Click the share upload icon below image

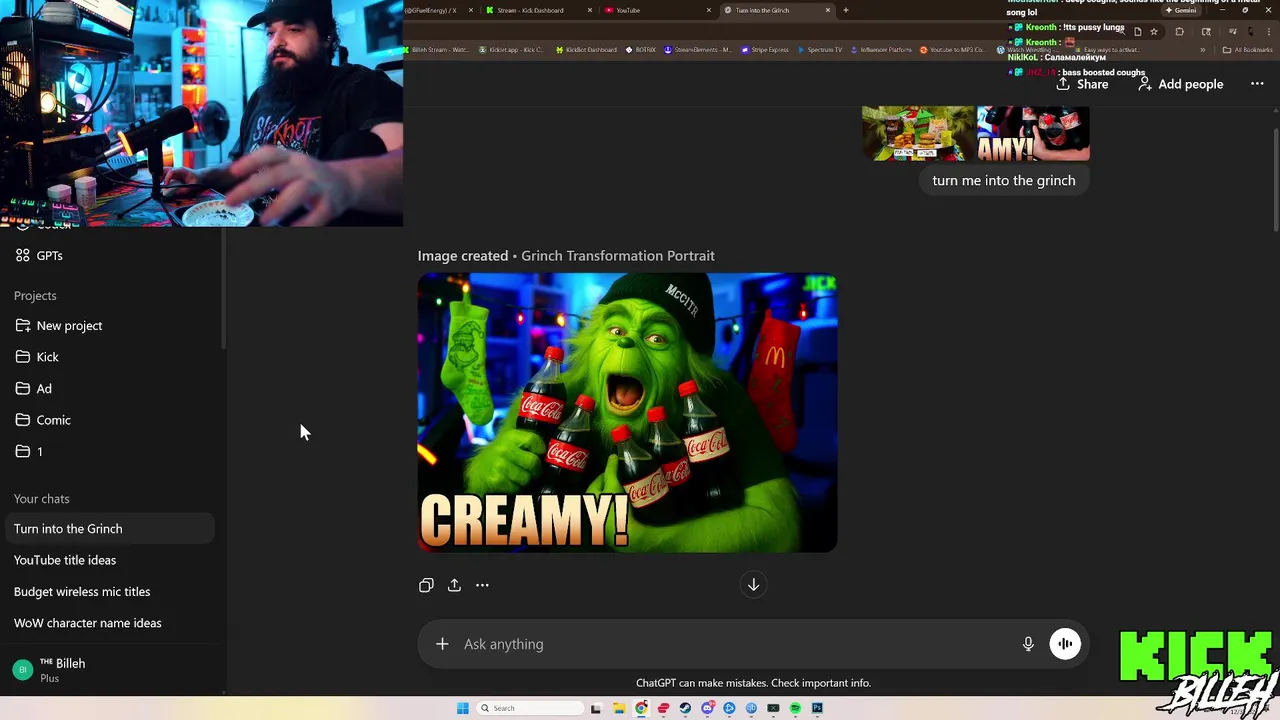click(x=454, y=585)
